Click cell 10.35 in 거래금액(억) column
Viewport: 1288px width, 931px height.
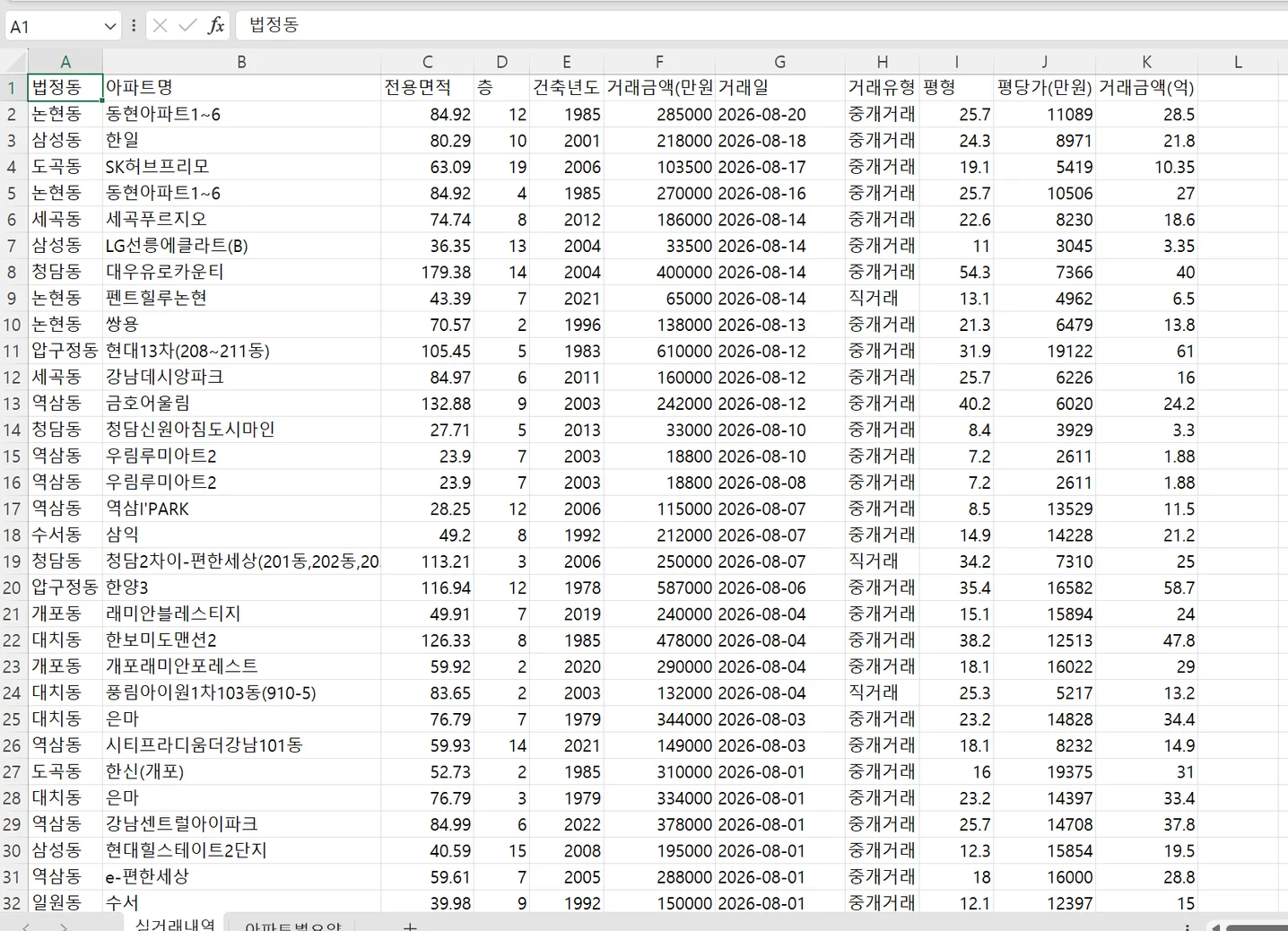pos(1146,167)
